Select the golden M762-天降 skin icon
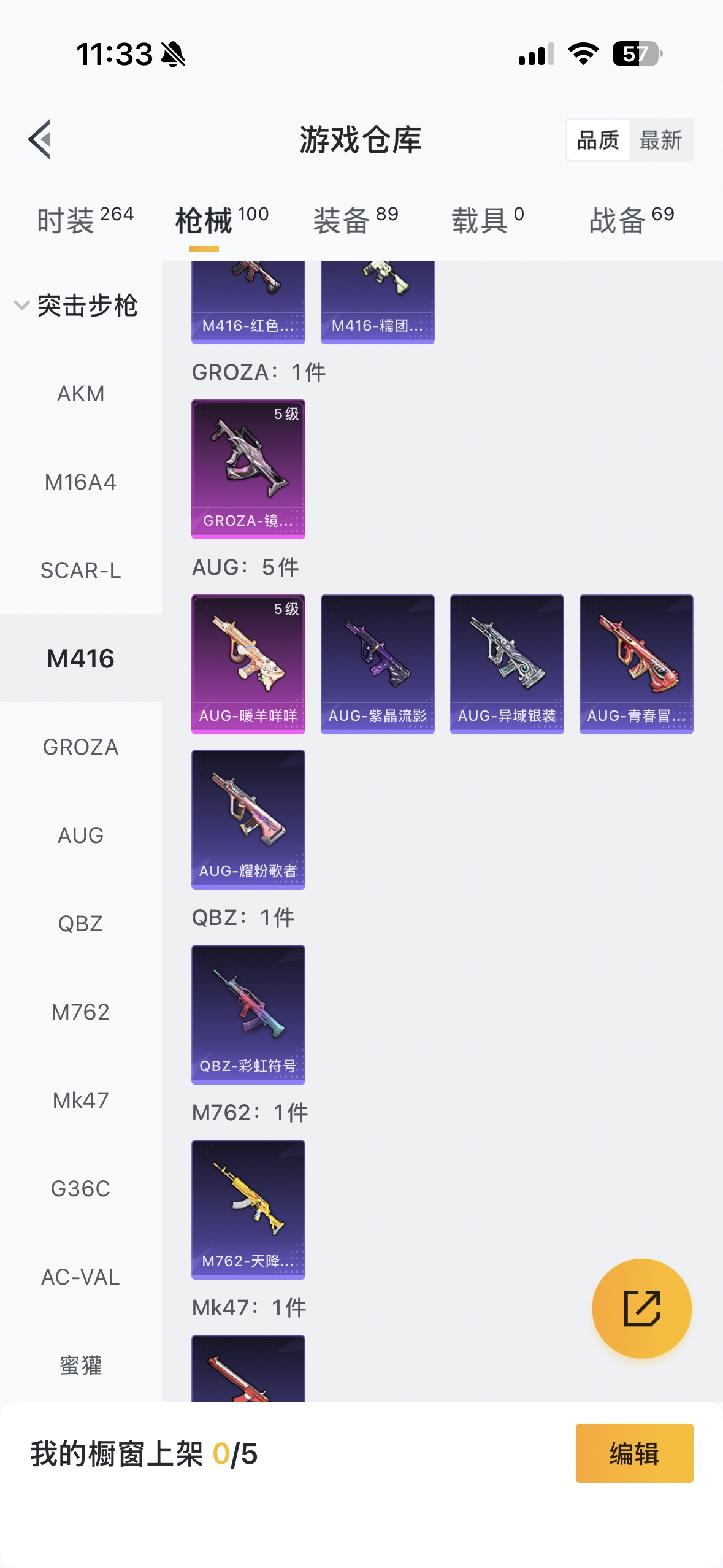723x1568 pixels. [x=248, y=1210]
